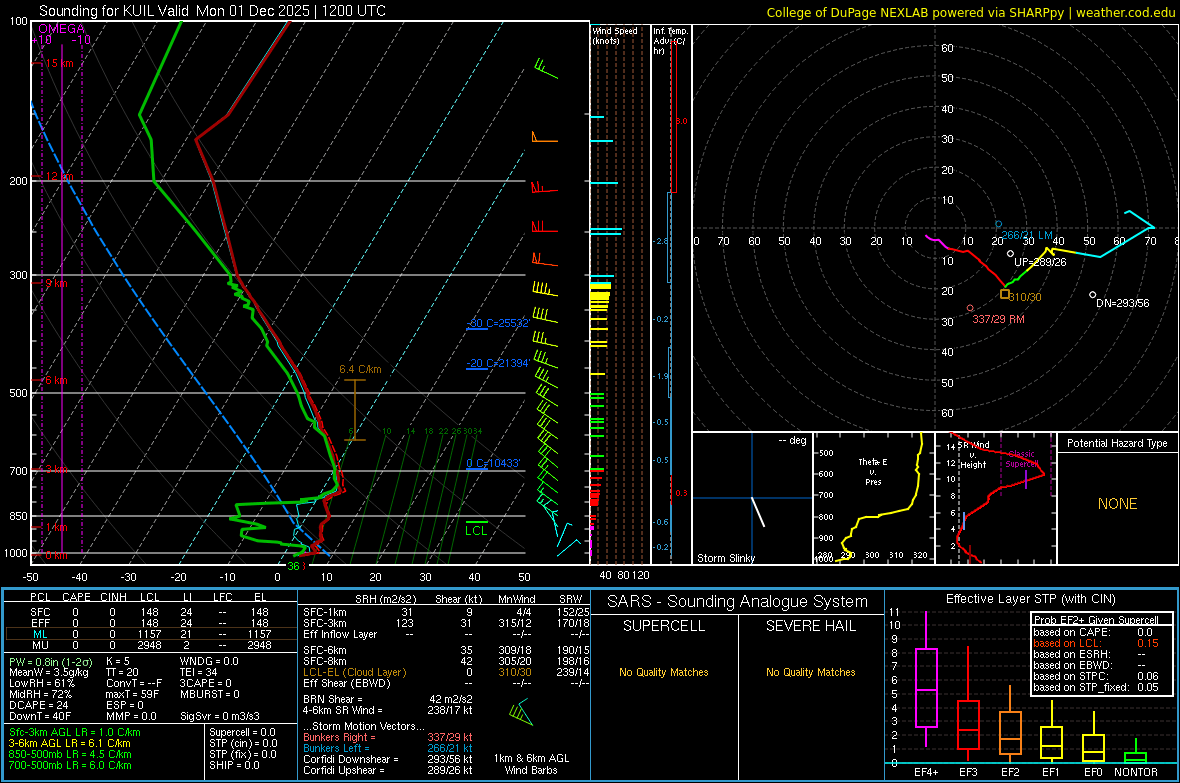Click the Prob EF2+ Given Supercell header
1180x783 pixels.
(x=1096, y=620)
